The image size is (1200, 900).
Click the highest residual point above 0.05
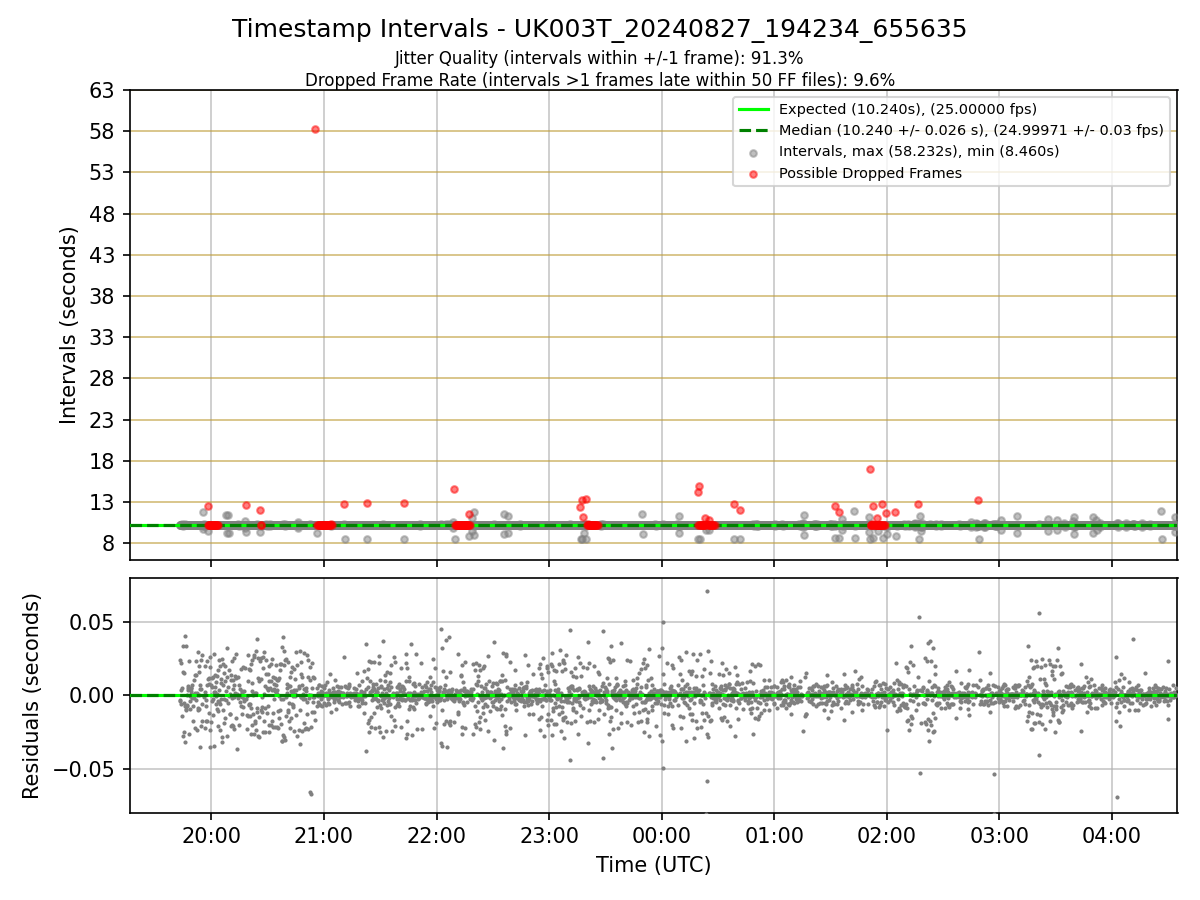point(707,591)
